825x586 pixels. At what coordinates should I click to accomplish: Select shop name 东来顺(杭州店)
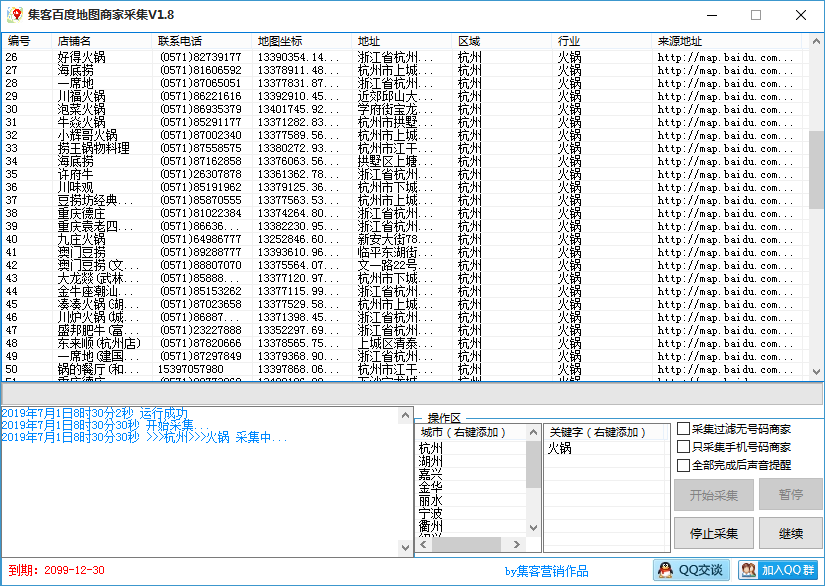99,343
